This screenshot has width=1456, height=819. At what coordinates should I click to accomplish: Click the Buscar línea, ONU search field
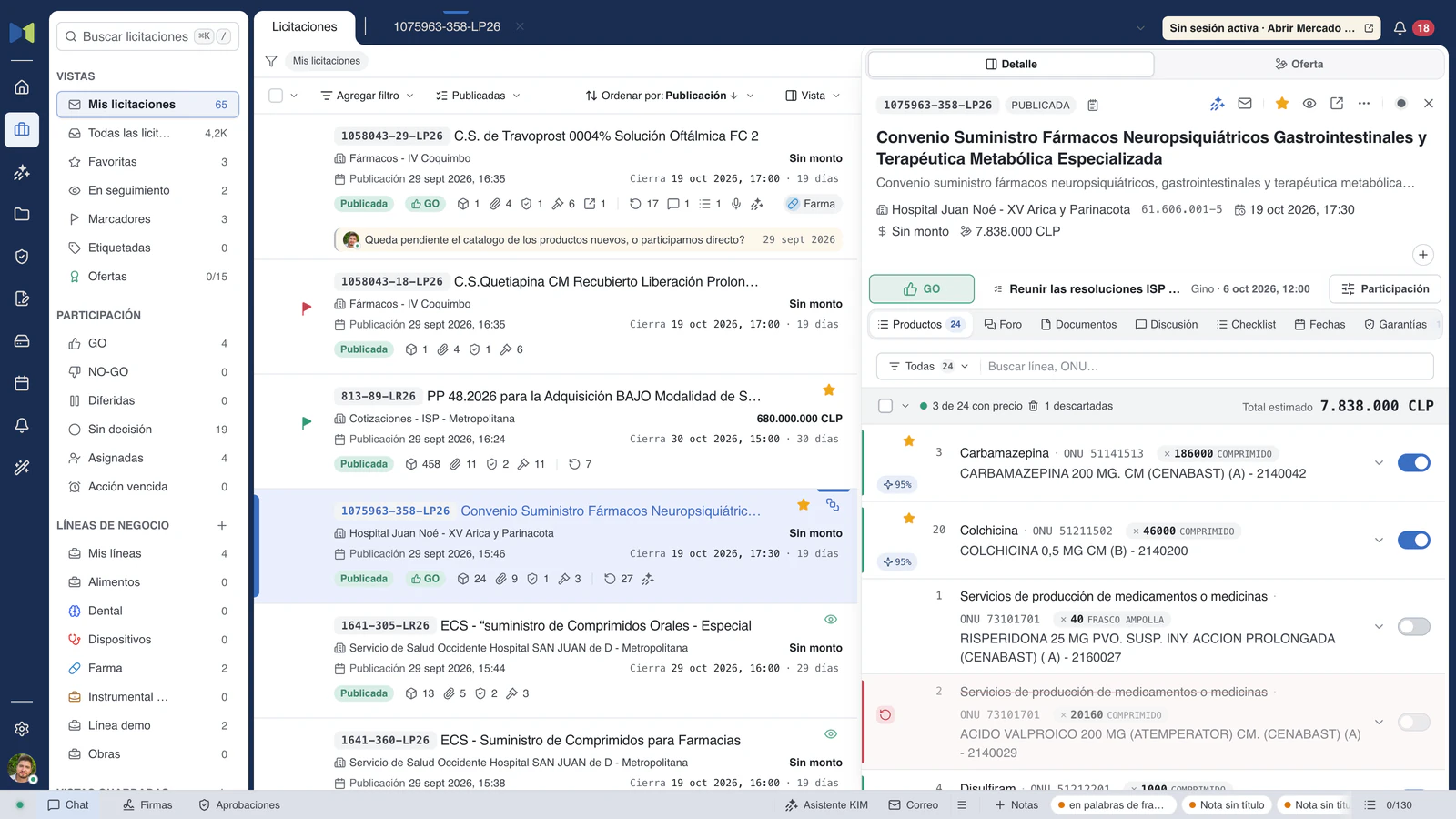[x=1205, y=366]
